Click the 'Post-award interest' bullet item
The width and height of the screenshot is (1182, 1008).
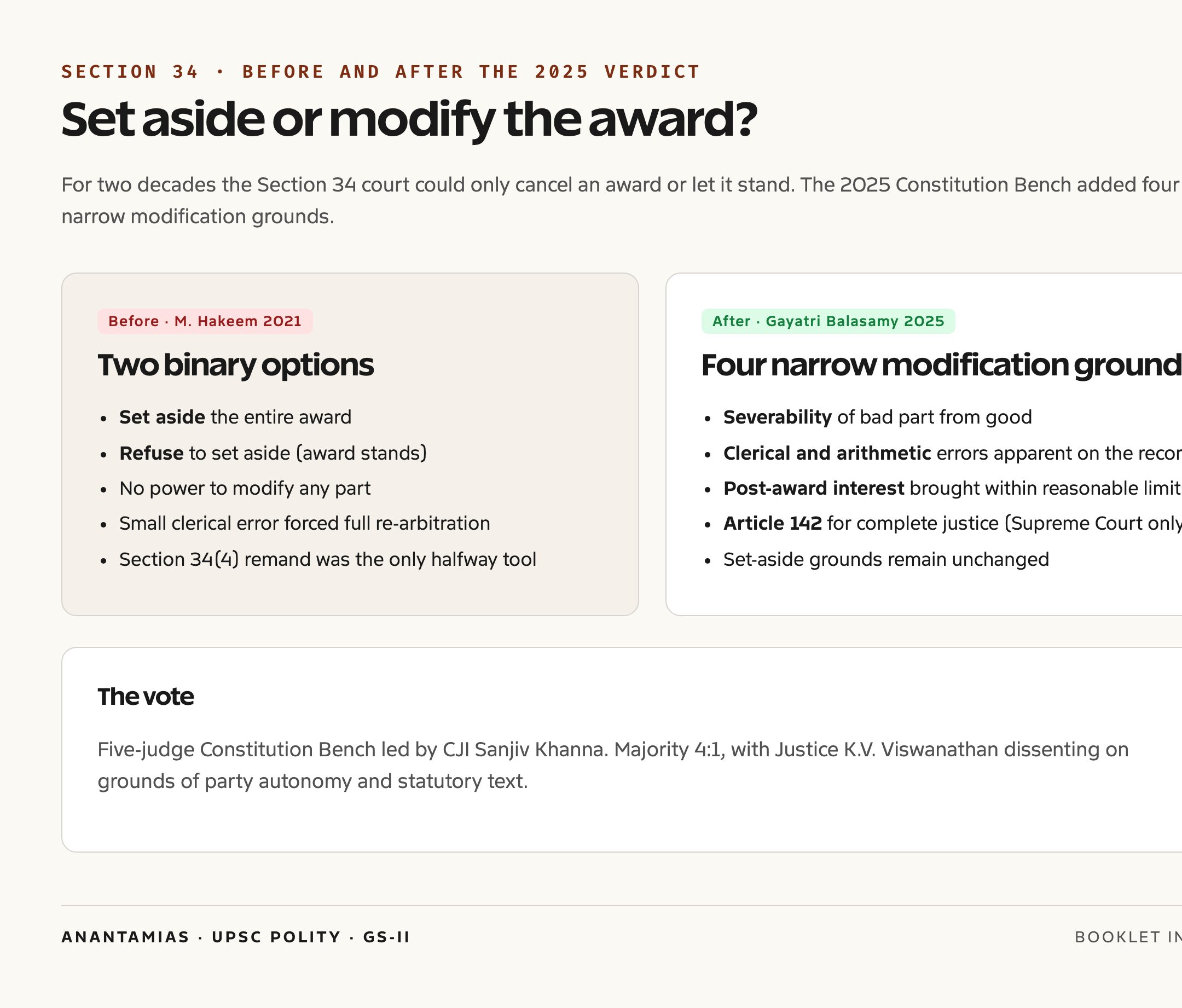[x=952, y=488]
